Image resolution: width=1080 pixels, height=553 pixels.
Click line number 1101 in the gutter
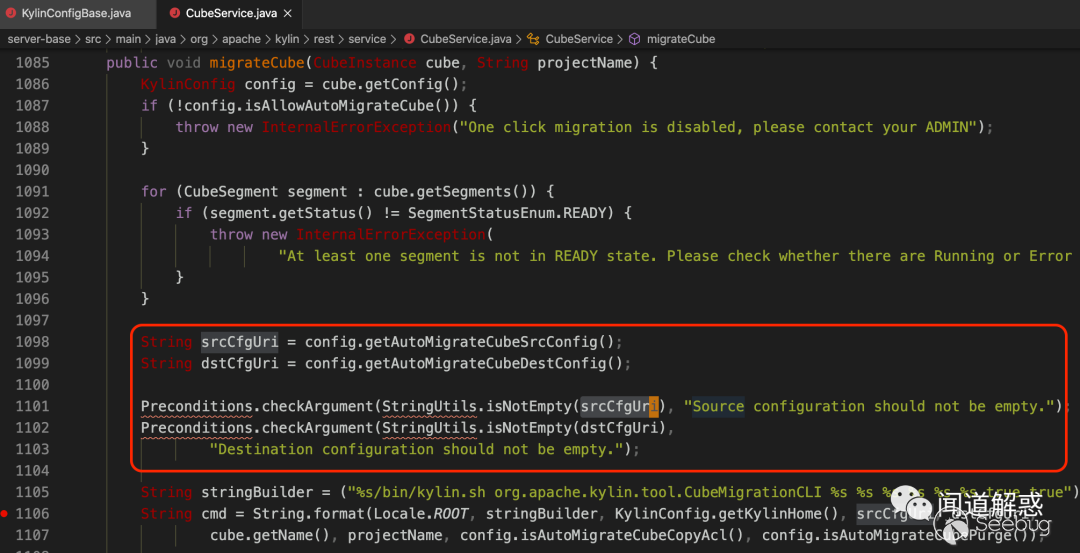[32, 406]
